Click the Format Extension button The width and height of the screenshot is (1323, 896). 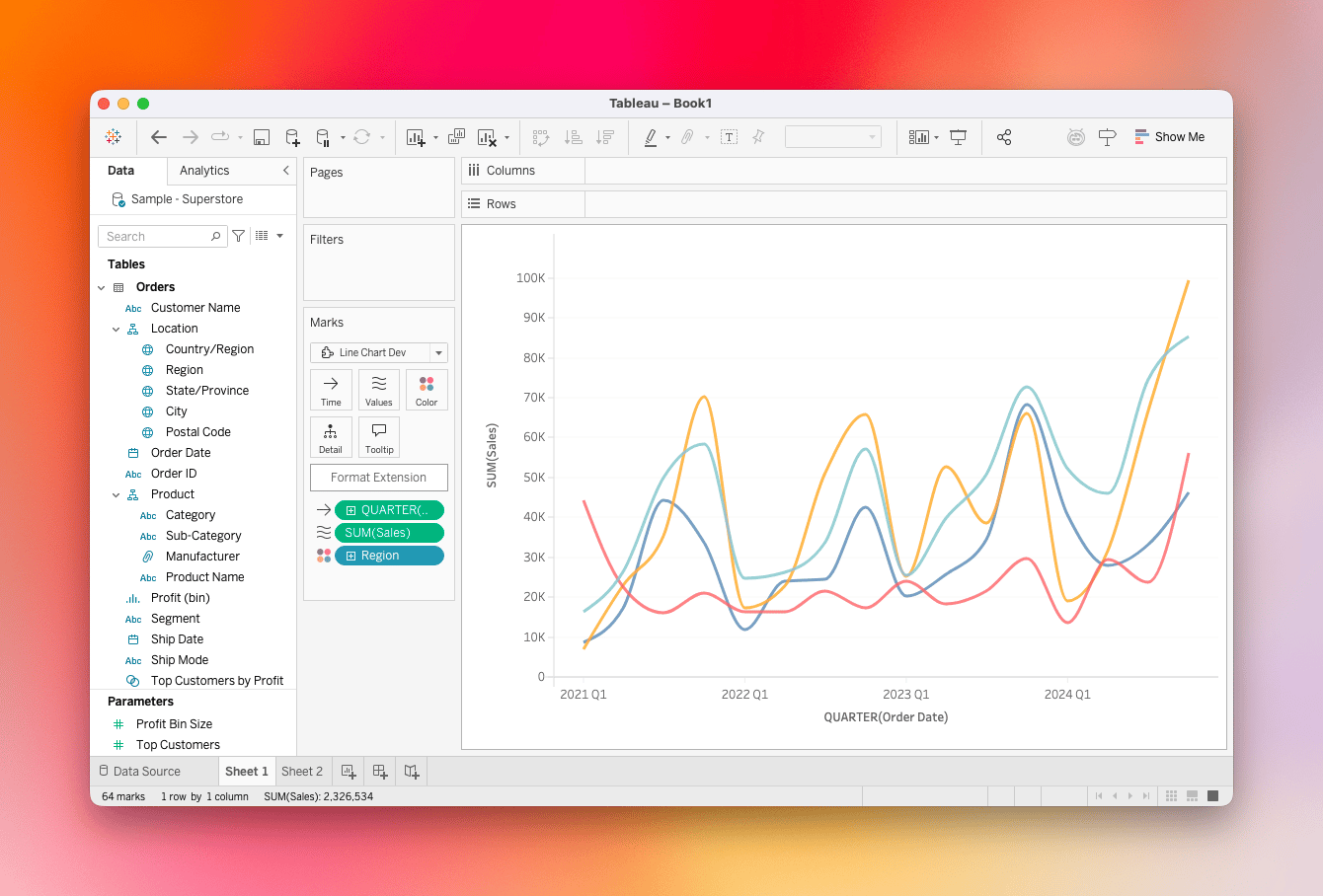[x=379, y=478]
